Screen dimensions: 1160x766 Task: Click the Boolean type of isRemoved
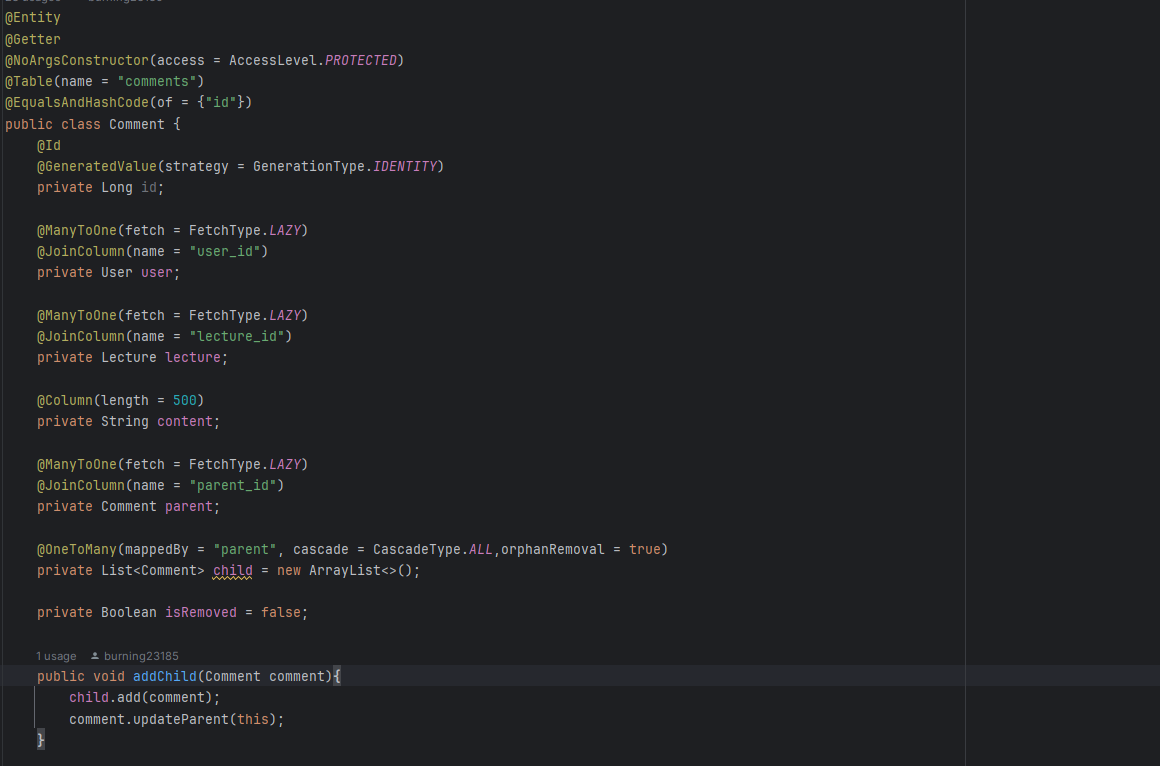click(x=129, y=613)
